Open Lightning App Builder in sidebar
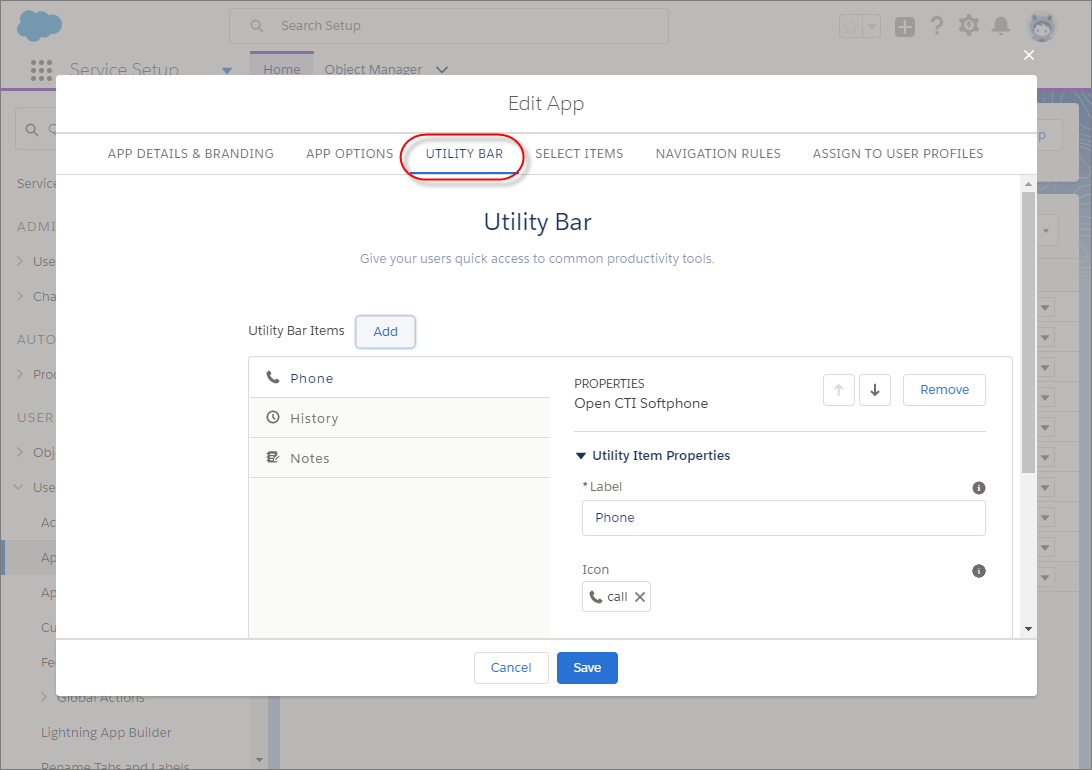This screenshot has width=1092, height=770. point(107,732)
